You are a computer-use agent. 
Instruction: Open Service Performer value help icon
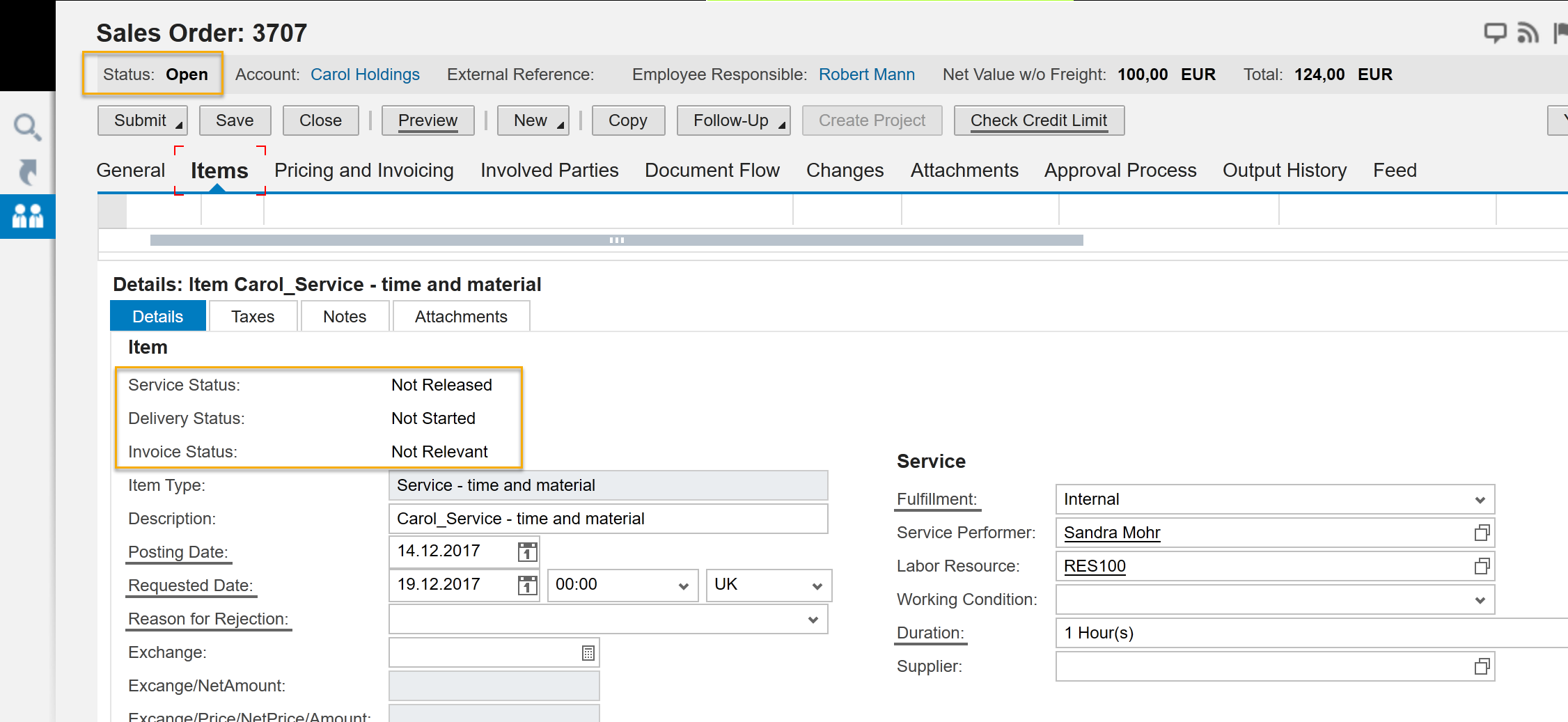click(1482, 533)
